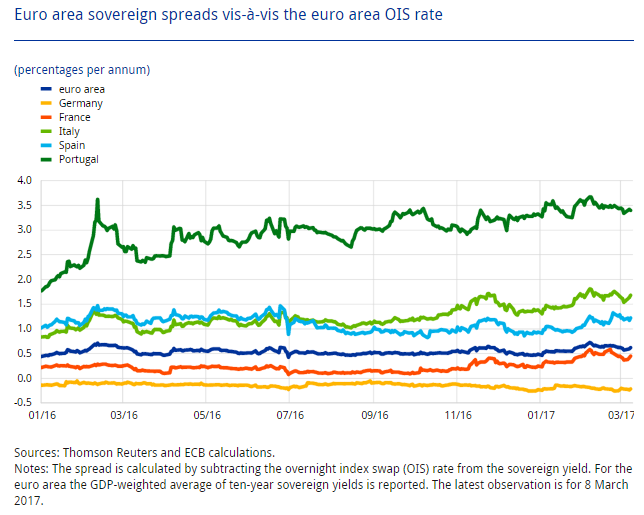The width and height of the screenshot is (644, 515).
Task: Select the 'euro area' legend label
Action: [81, 90]
